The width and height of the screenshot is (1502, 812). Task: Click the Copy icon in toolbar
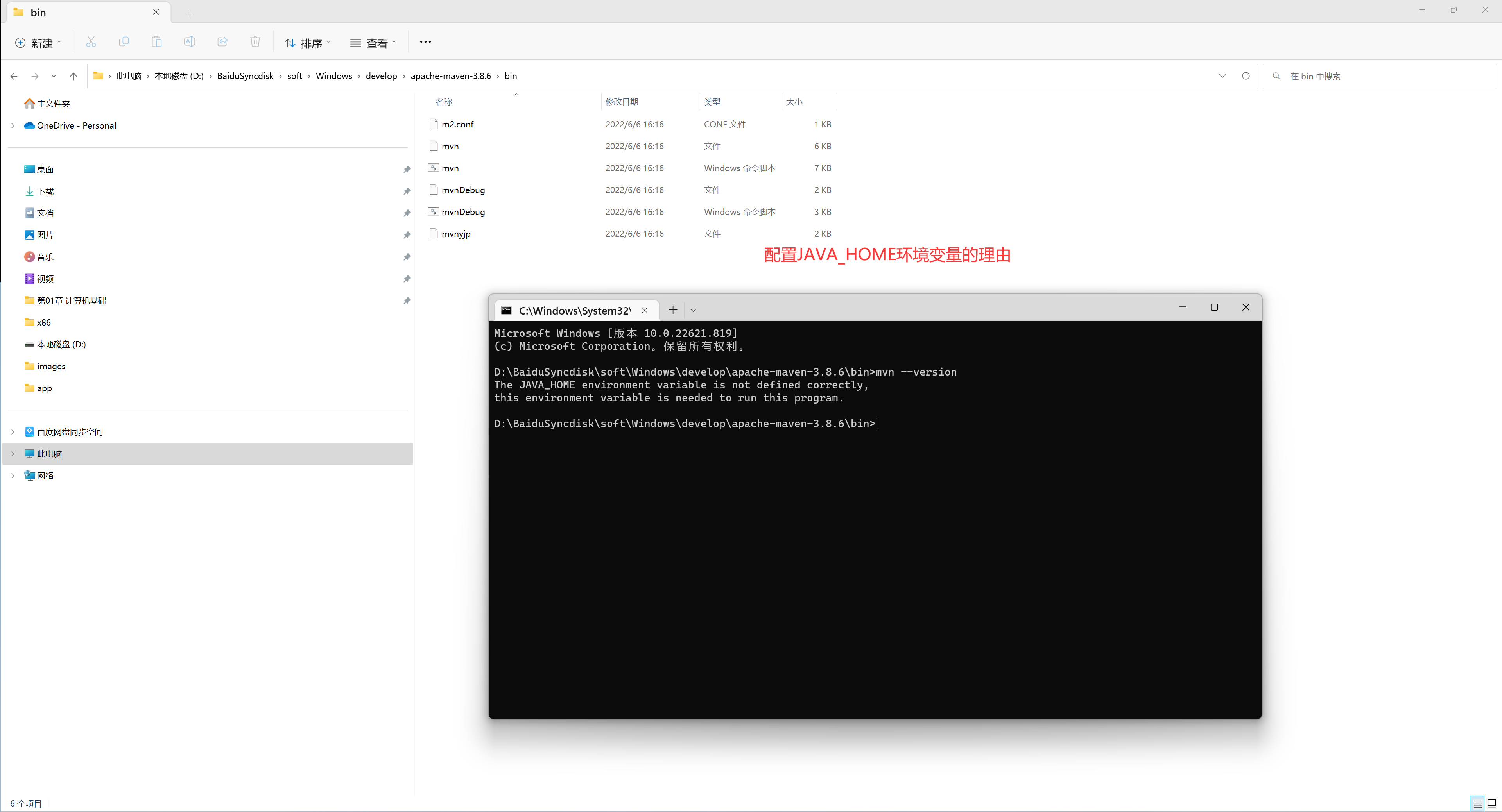124,42
